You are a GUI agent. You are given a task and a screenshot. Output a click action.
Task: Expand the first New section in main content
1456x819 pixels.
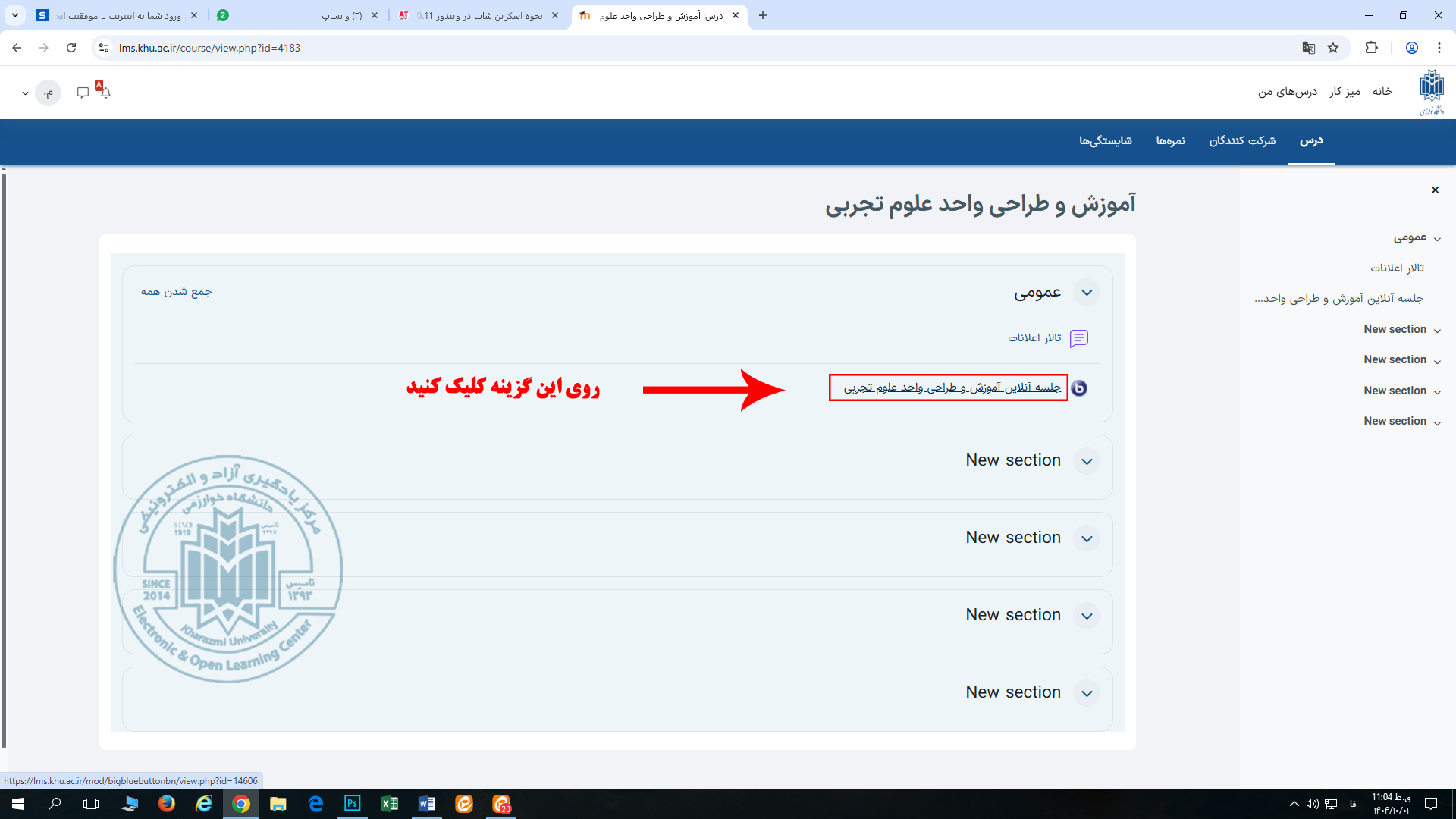click(1087, 461)
